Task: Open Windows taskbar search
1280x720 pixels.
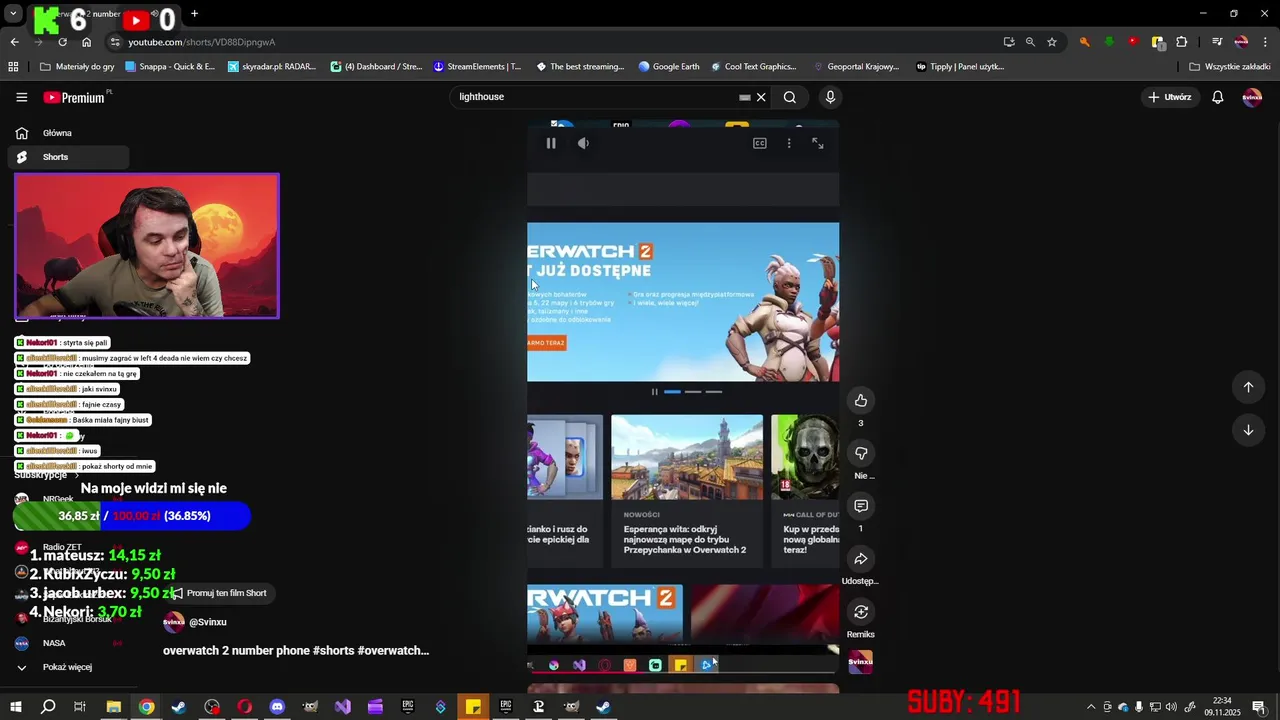Action: pyautogui.click(x=48, y=707)
